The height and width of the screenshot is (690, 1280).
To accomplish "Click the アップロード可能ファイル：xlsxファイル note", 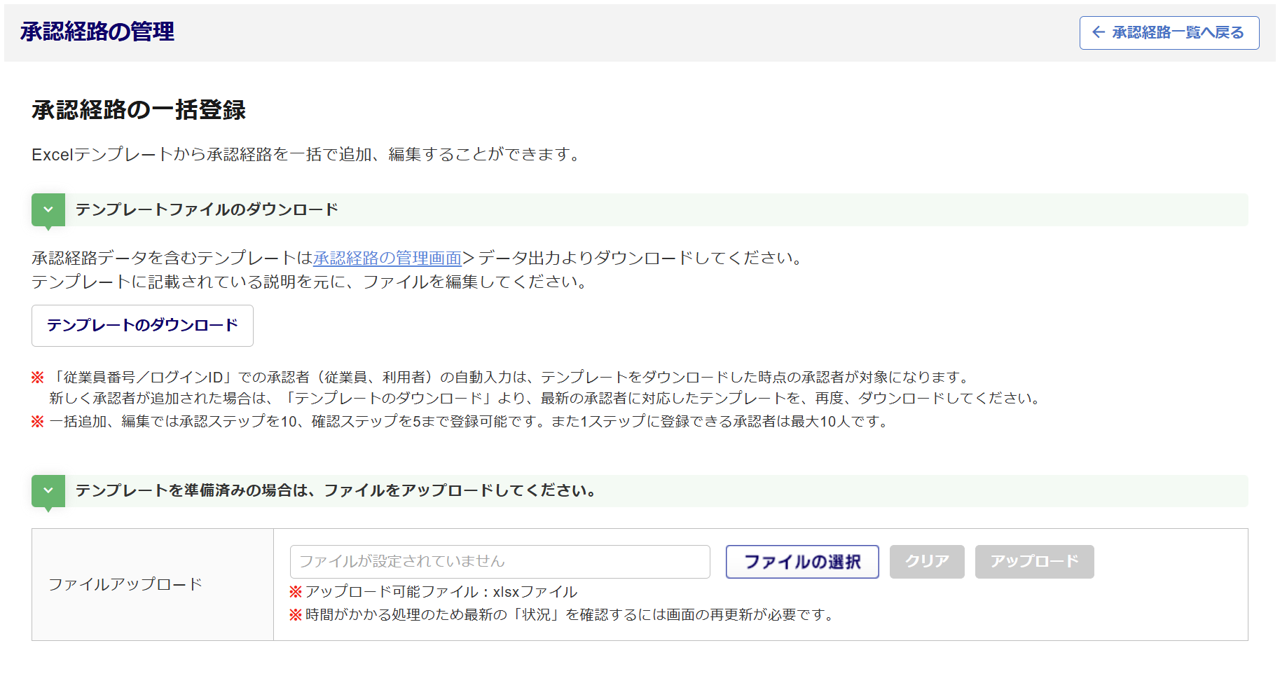I will 433,592.
